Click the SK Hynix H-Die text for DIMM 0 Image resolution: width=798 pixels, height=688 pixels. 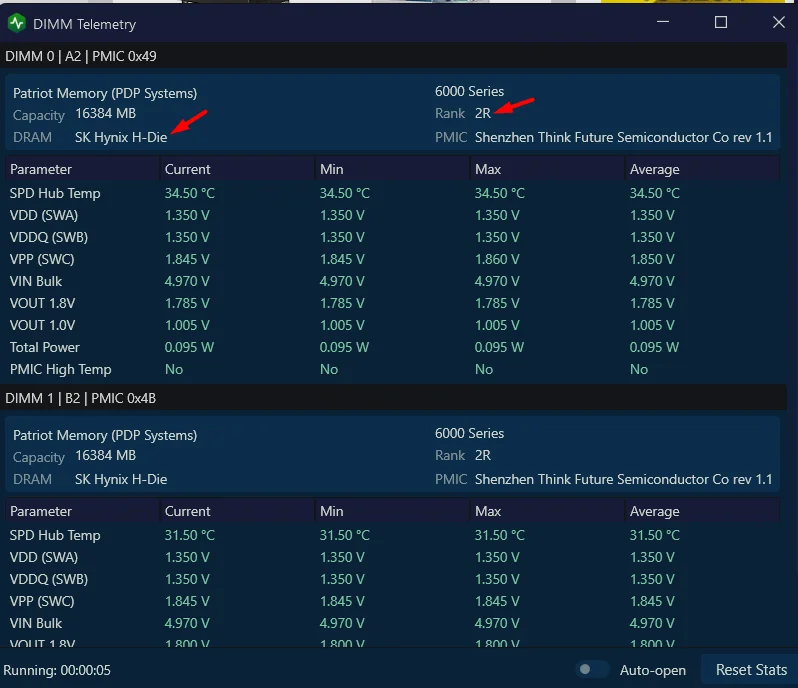121,137
